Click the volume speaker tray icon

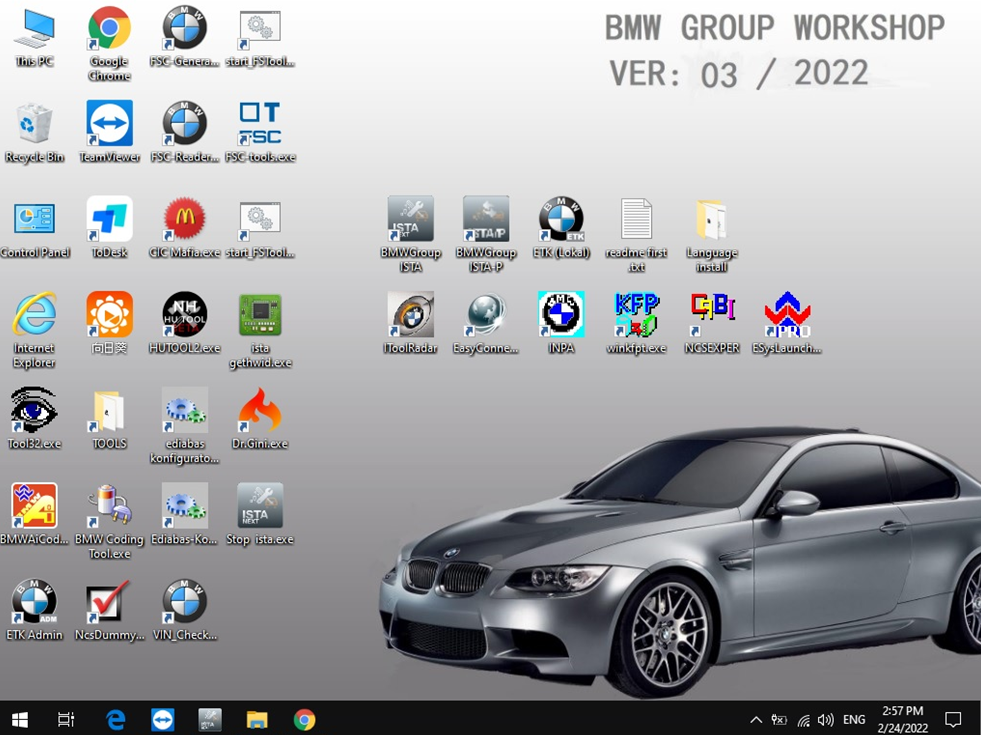point(826,720)
